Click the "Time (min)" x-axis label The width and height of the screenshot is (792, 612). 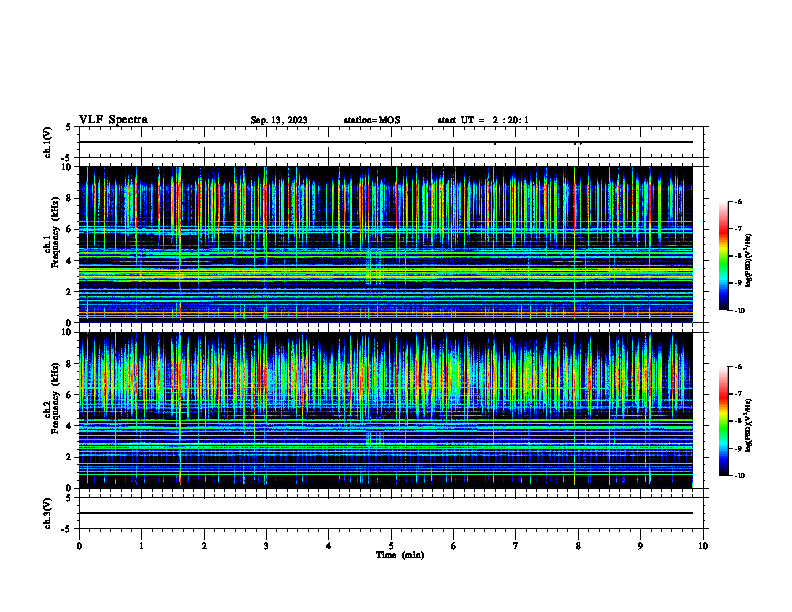point(400,555)
